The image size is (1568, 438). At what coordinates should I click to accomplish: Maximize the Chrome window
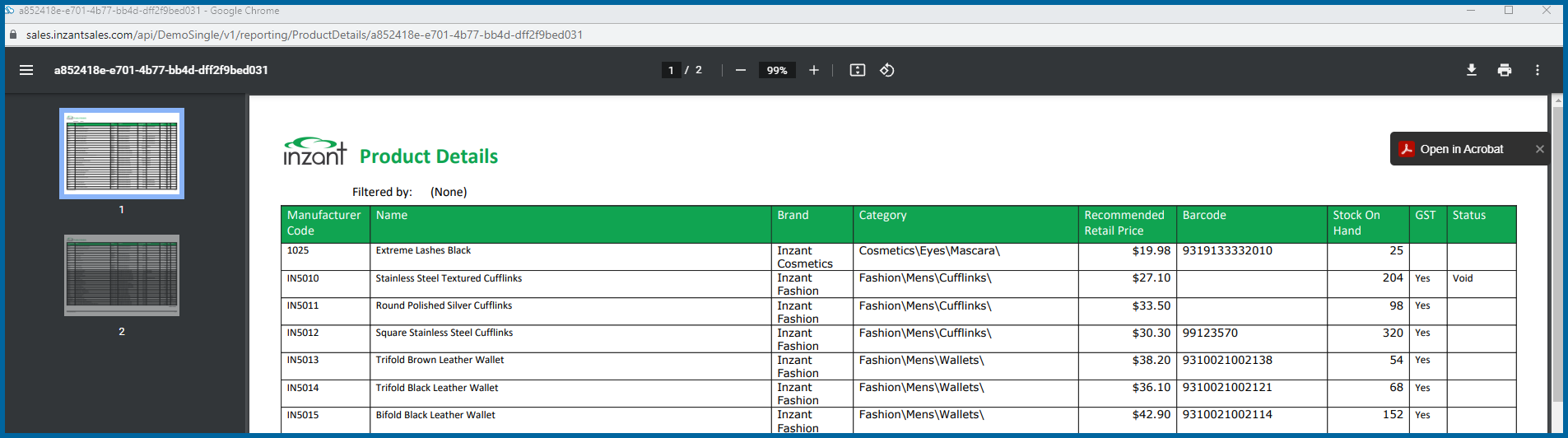pos(1509,10)
